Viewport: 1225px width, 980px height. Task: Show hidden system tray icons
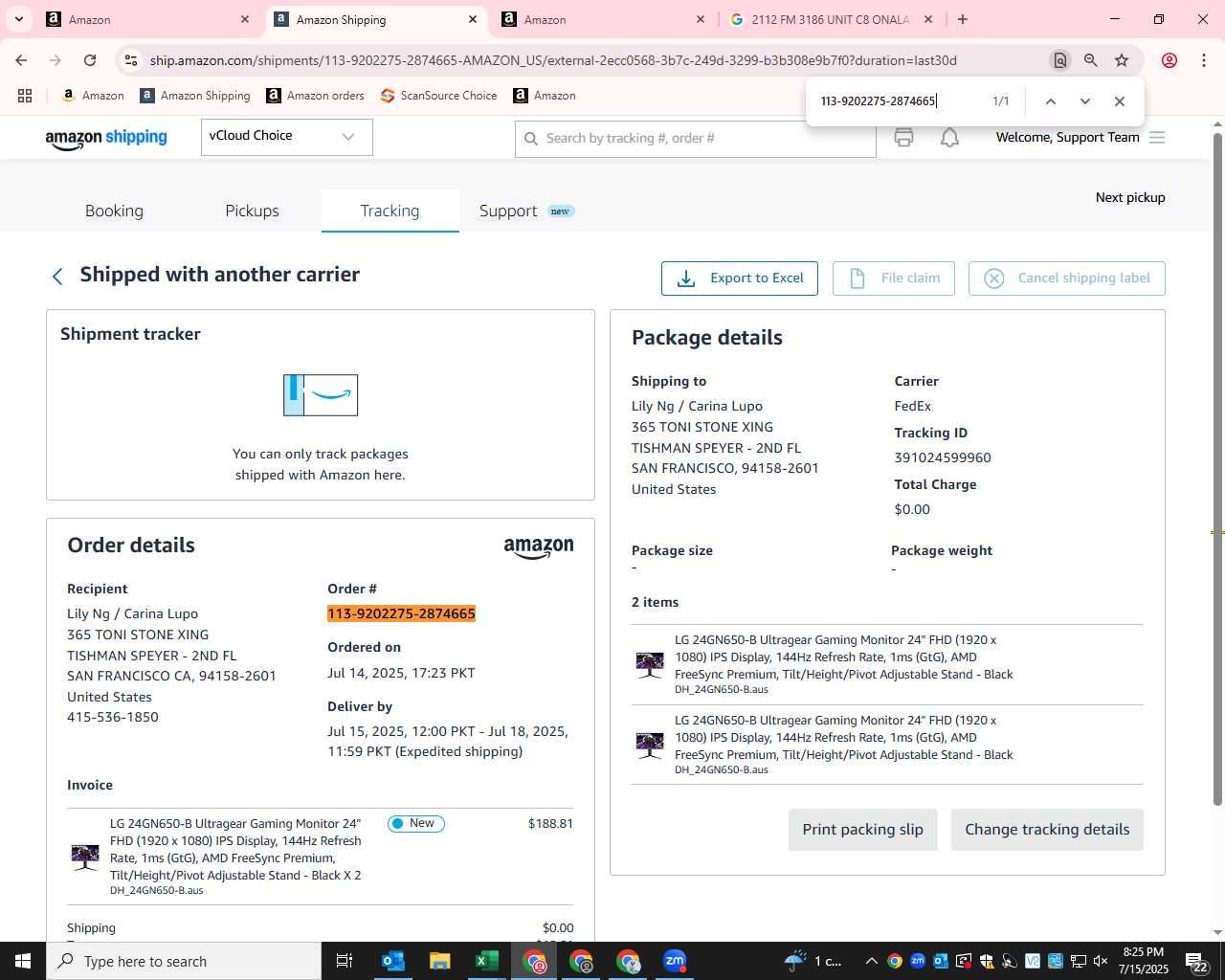pyautogui.click(x=871, y=961)
